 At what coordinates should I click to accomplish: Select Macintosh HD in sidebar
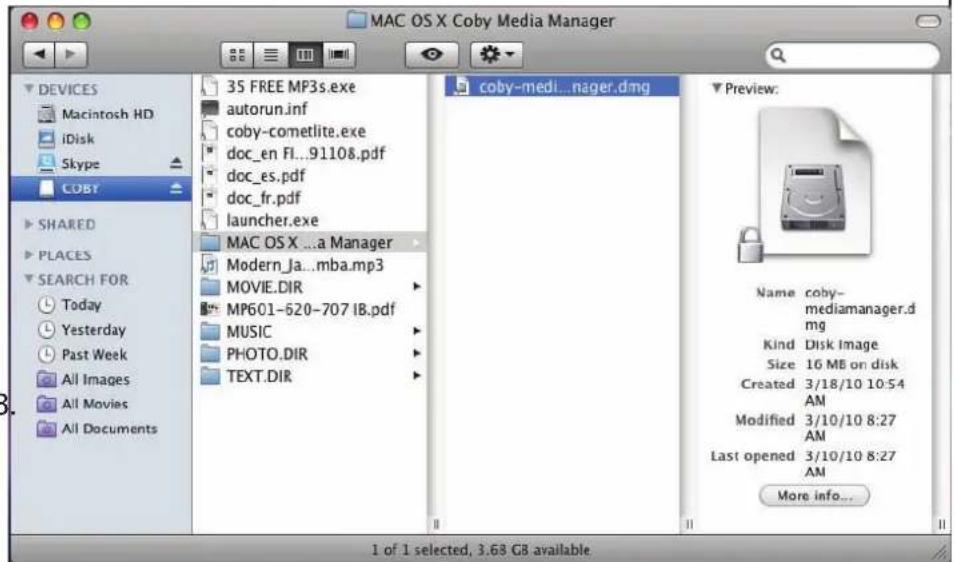[100, 114]
